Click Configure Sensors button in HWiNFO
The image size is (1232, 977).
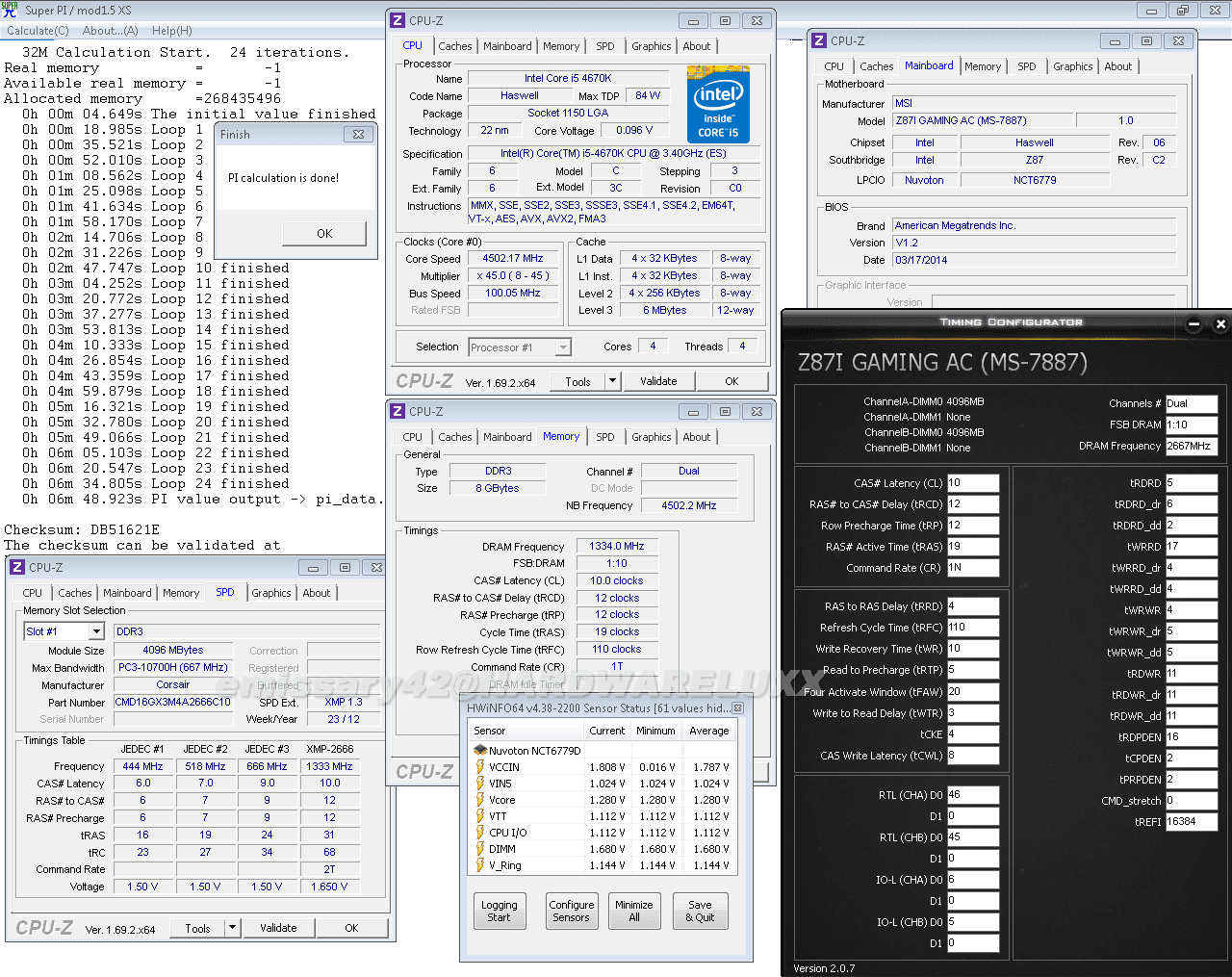coord(571,911)
